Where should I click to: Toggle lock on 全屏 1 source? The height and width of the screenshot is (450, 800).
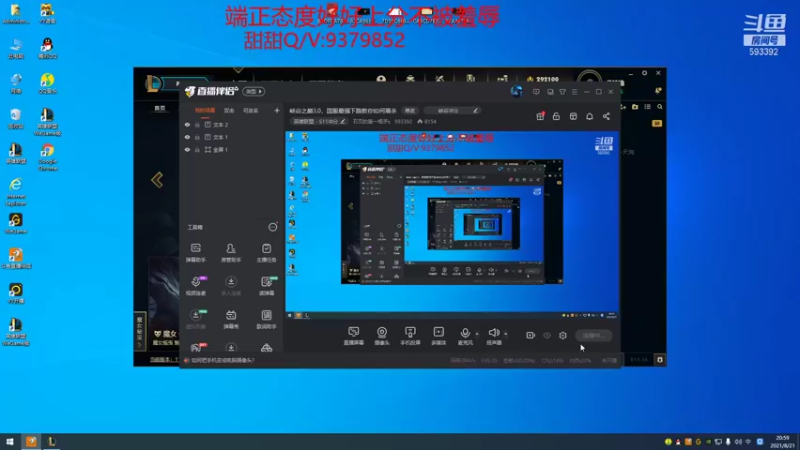[197, 149]
